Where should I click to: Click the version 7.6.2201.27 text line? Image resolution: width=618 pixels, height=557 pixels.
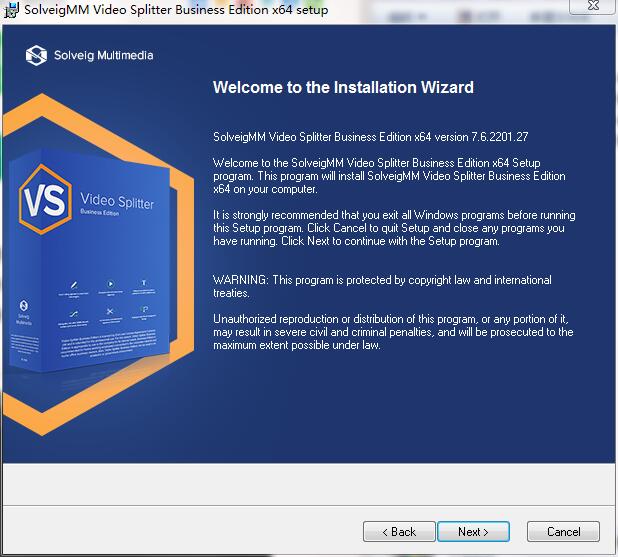pyautogui.click(x=370, y=137)
